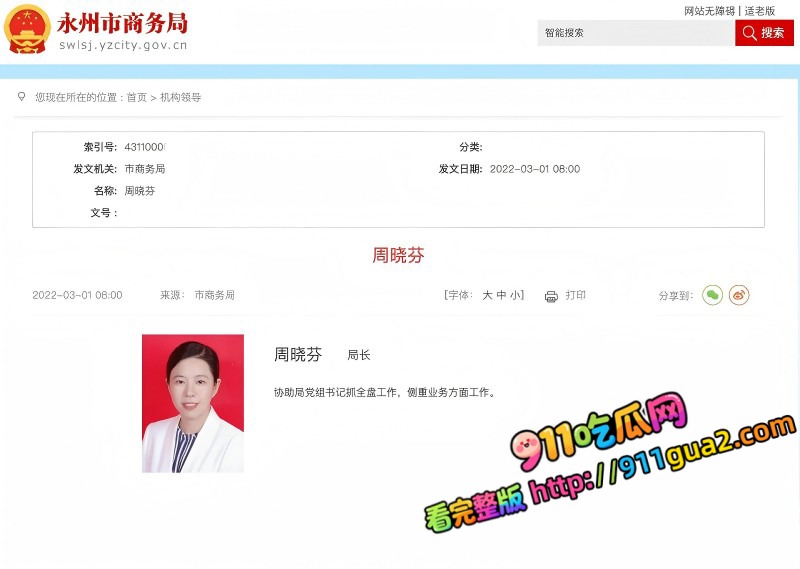Share to WeChat via green icon
This screenshot has width=800, height=569.
(x=712, y=295)
